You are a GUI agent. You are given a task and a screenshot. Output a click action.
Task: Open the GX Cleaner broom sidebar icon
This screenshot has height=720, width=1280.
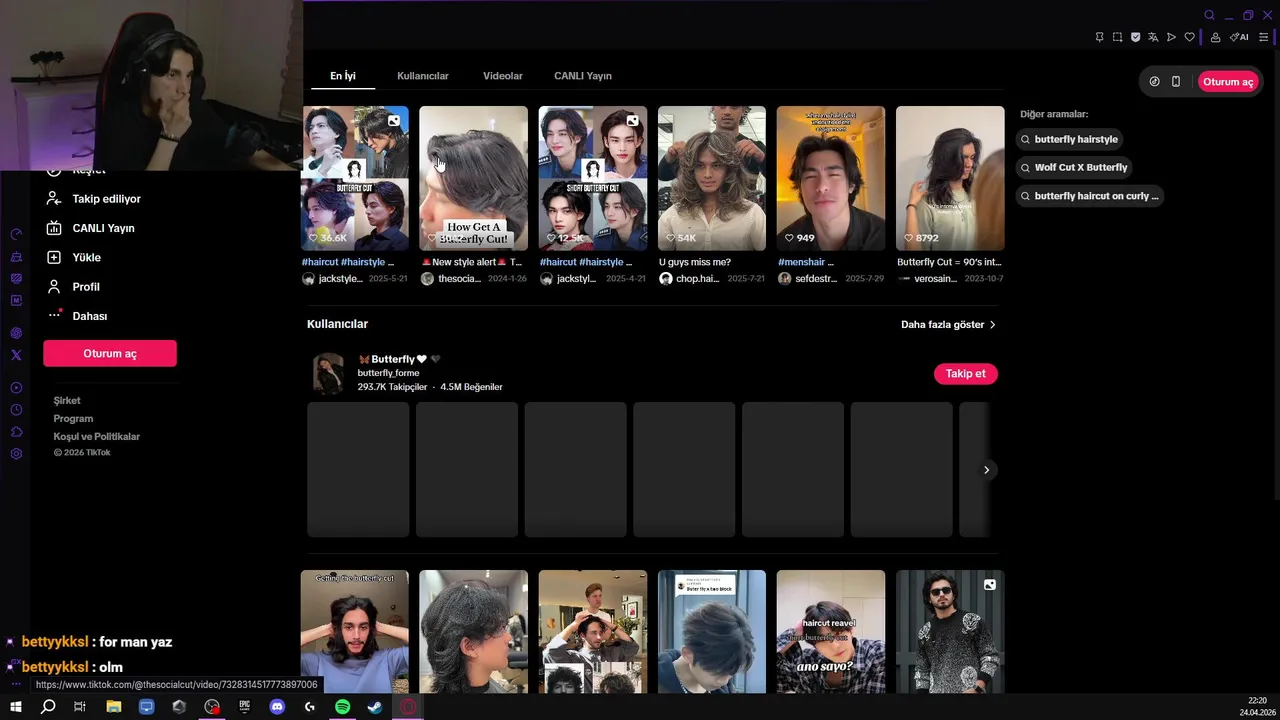point(16,256)
